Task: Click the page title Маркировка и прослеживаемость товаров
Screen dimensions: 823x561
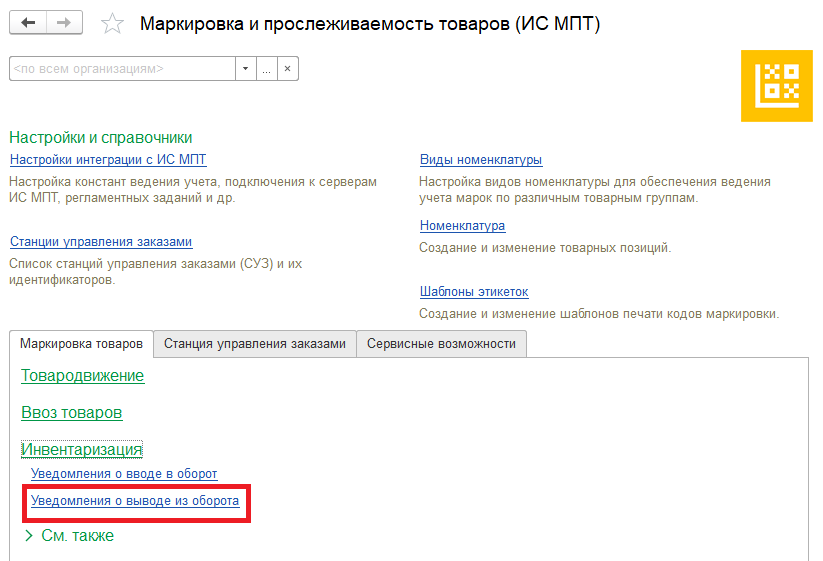Action: click(370, 24)
